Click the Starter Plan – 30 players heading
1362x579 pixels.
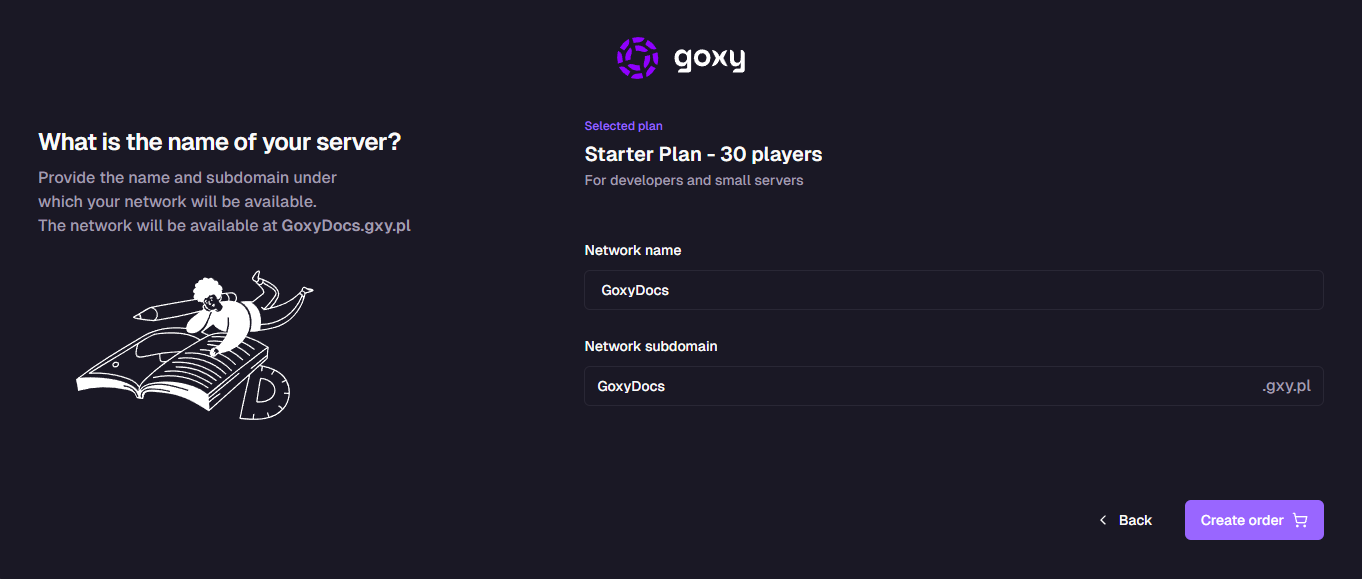703,154
